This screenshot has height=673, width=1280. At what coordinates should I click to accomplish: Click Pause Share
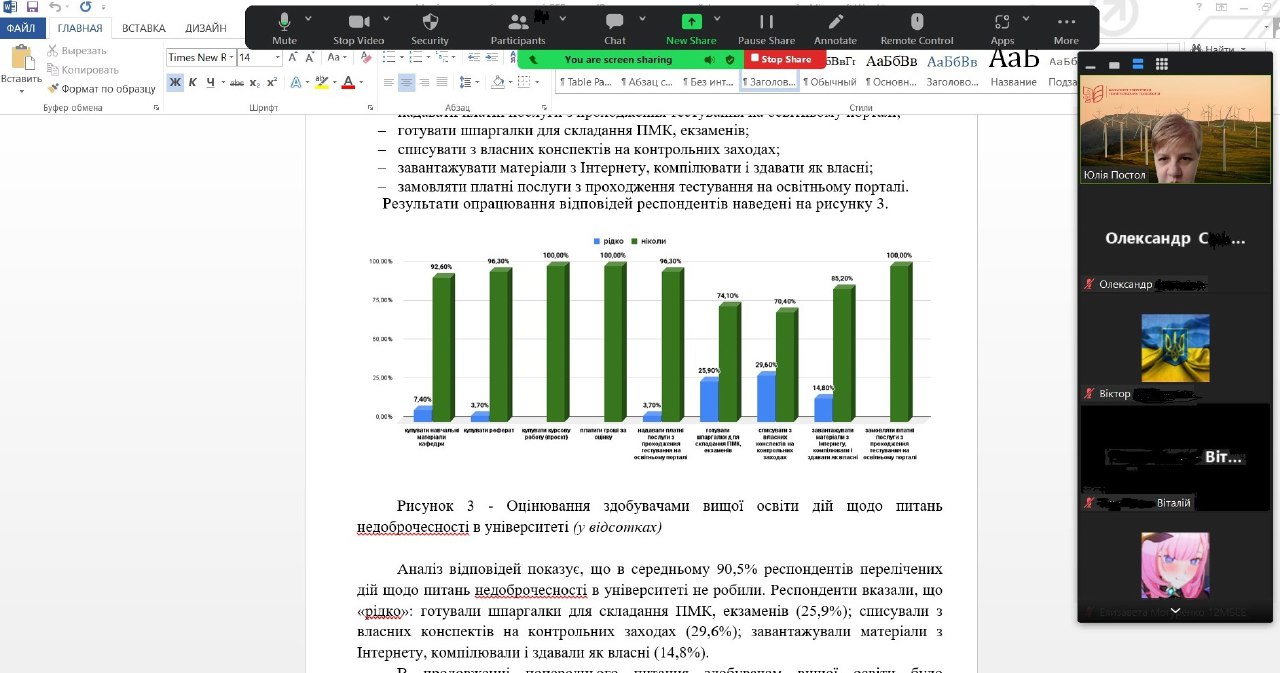[x=766, y=27]
